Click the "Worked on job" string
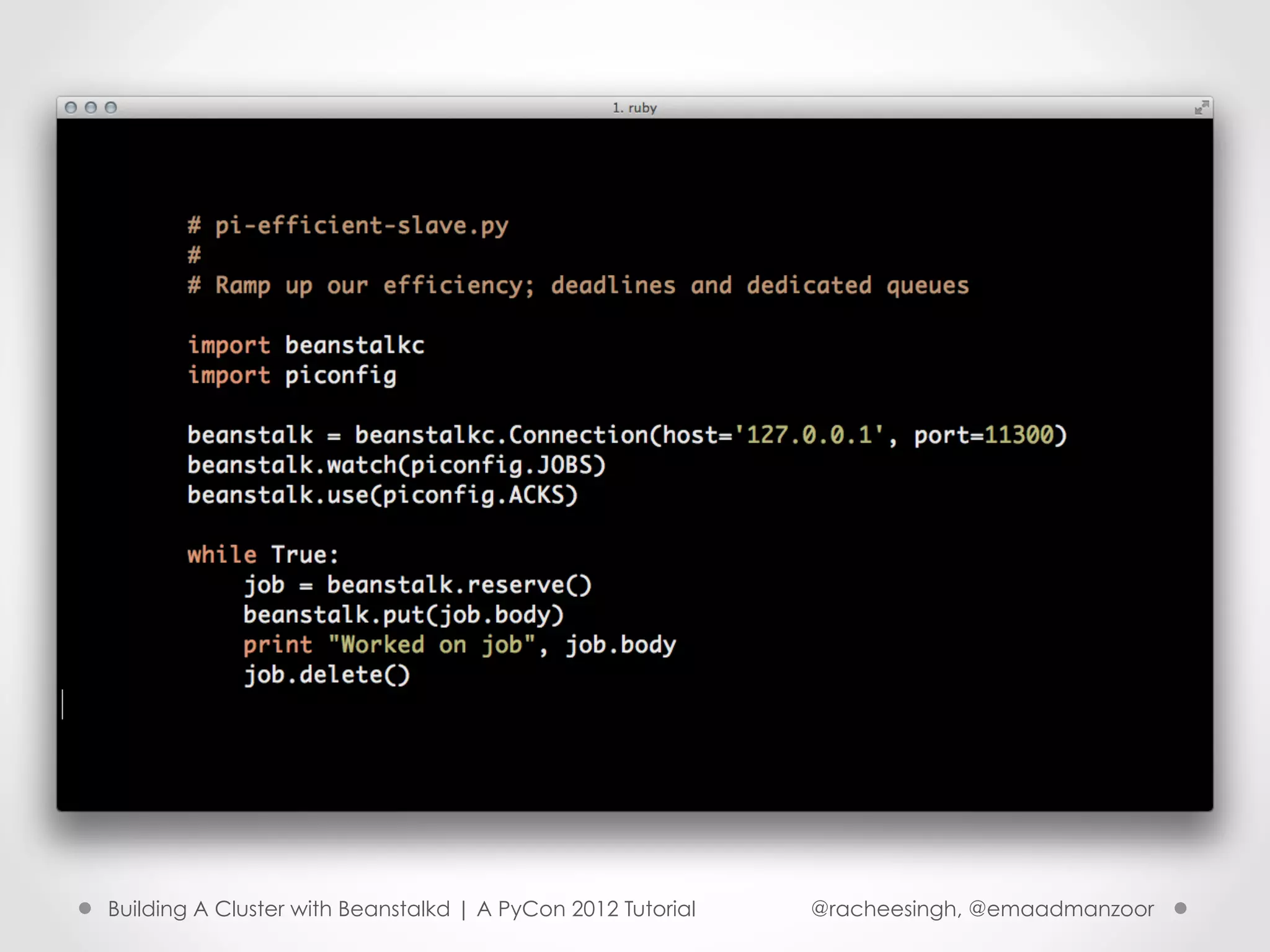The width and height of the screenshot is (1270, 952). click(x=432, y=645)
